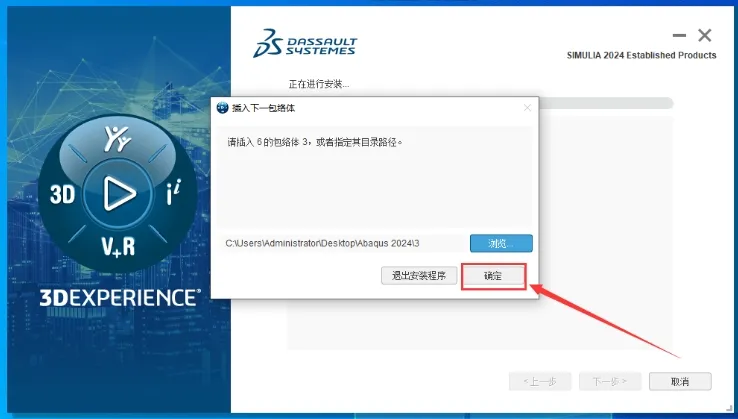Image resolution: width=738 pixels, height=419 pixels.
Task: Click the greyed 上一步 back button
Action: pyautogui.click(x=540, y=381)
